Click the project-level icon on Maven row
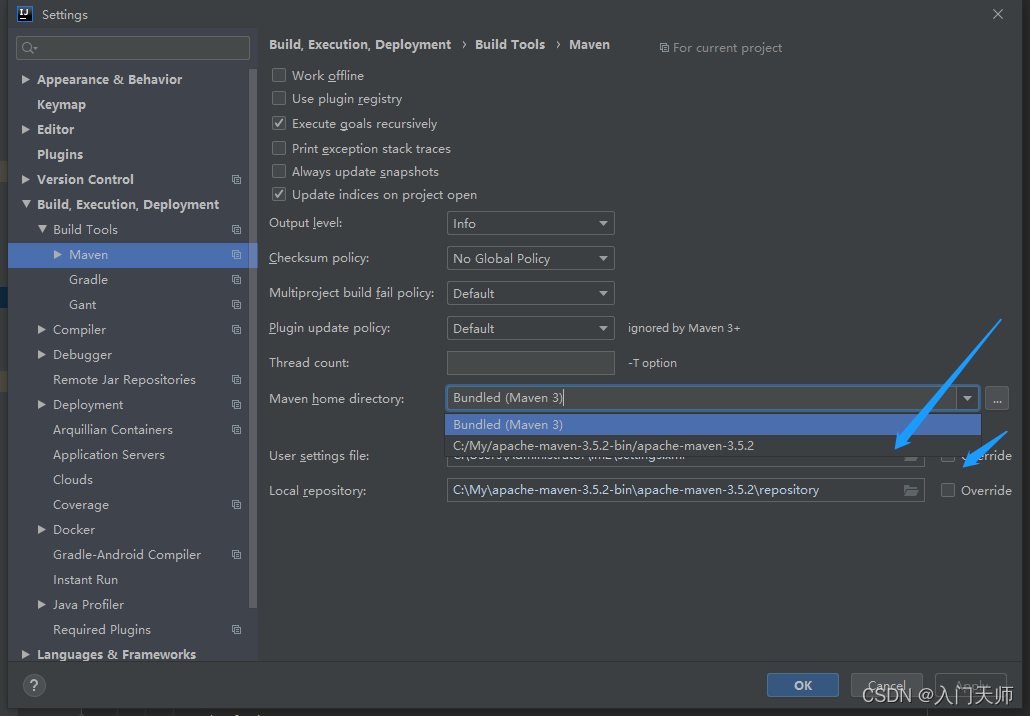 coord(236,254)
